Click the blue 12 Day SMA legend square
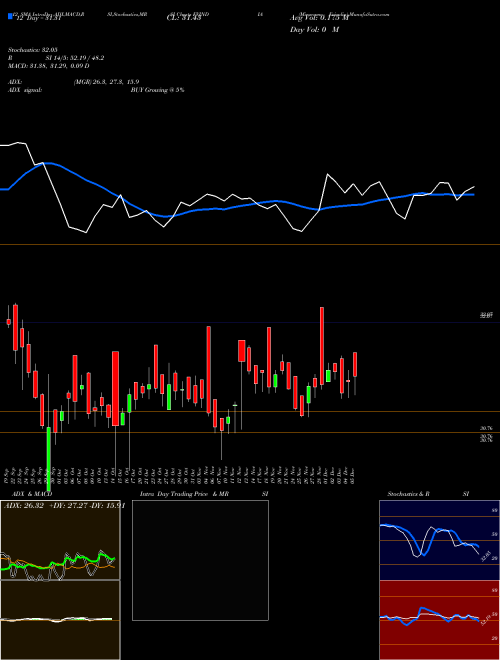The image size is (500, 660). click(x=11, y=16)
